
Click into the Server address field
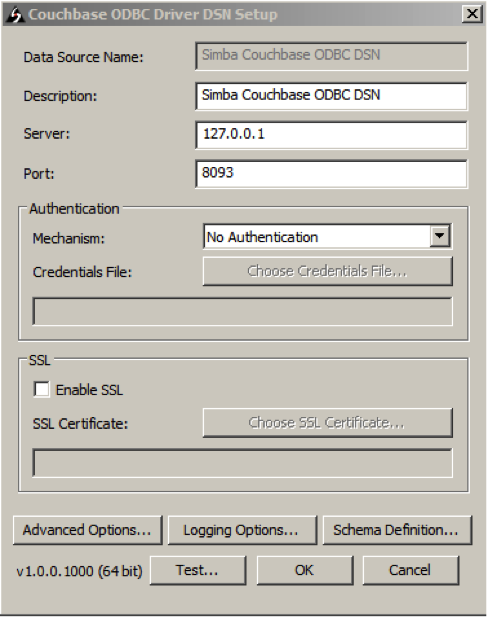(331, 135)
